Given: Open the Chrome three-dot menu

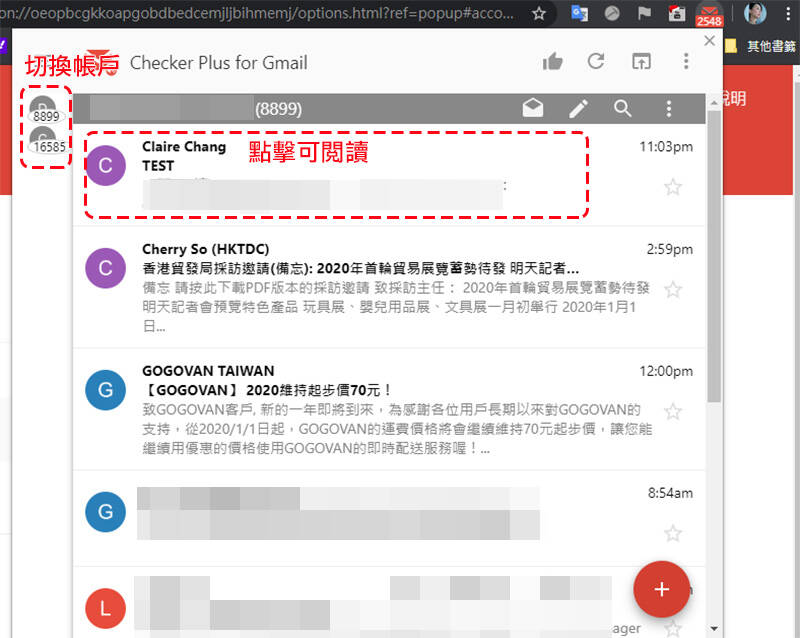Looking at the screenshot, I should pyautogui.click(x=788, y=14).
